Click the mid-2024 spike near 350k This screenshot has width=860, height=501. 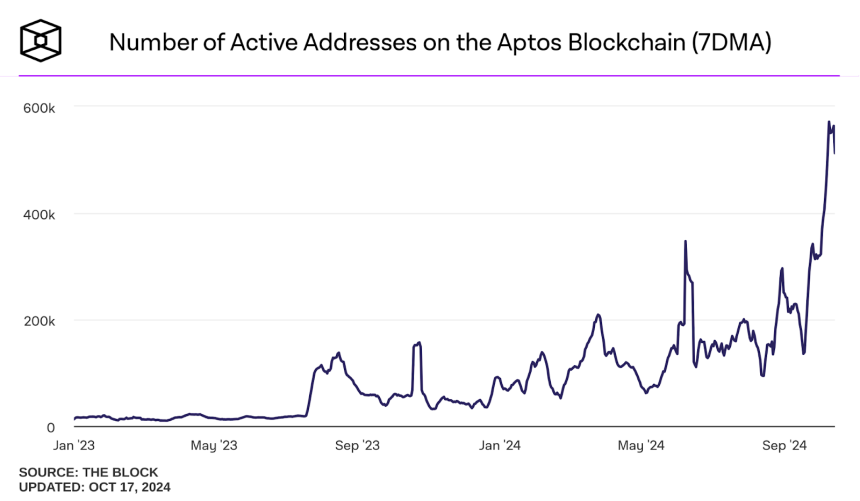(x=685, y=241)
